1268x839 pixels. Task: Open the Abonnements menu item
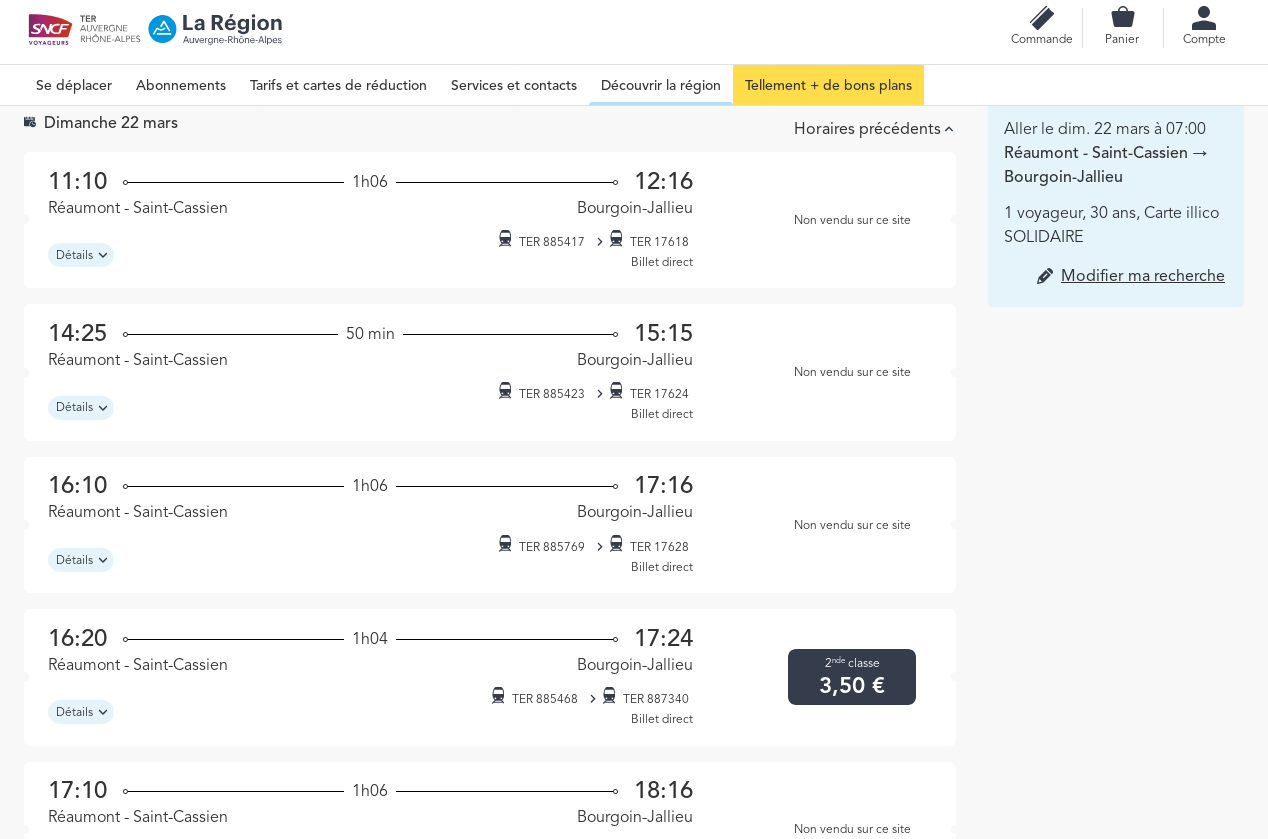pos(181,85)
